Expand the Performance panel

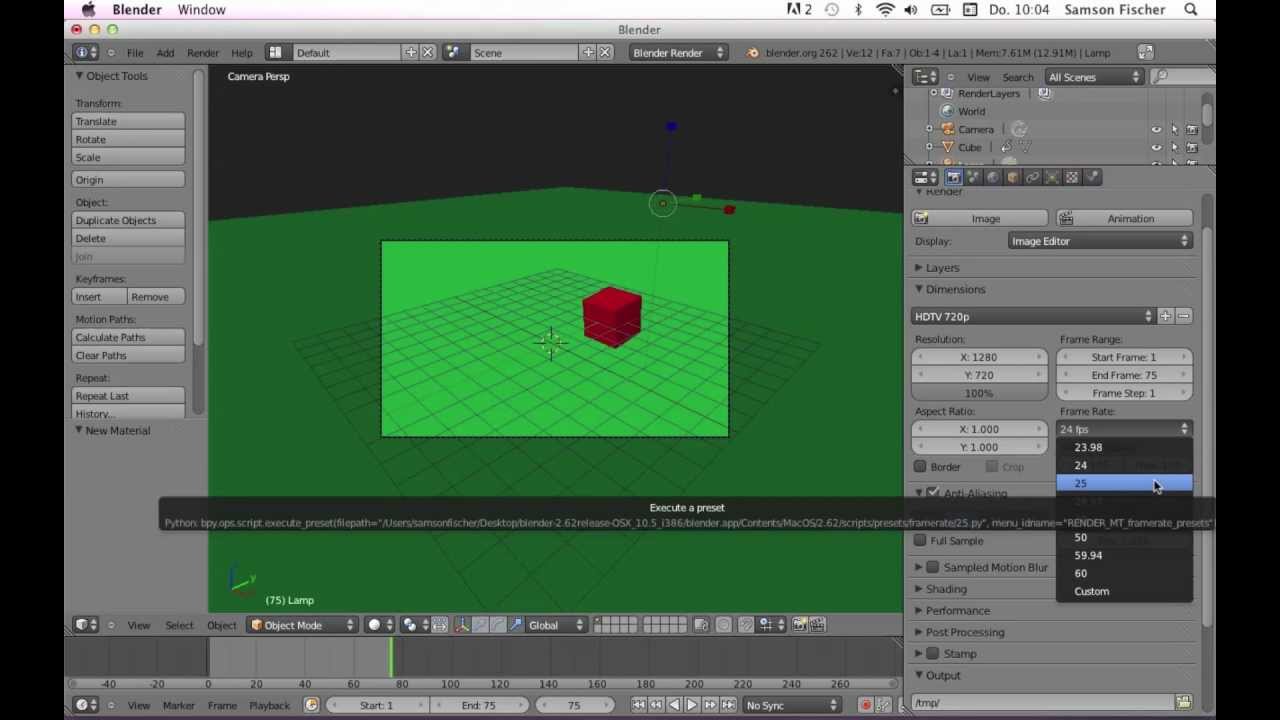(956, 611)
